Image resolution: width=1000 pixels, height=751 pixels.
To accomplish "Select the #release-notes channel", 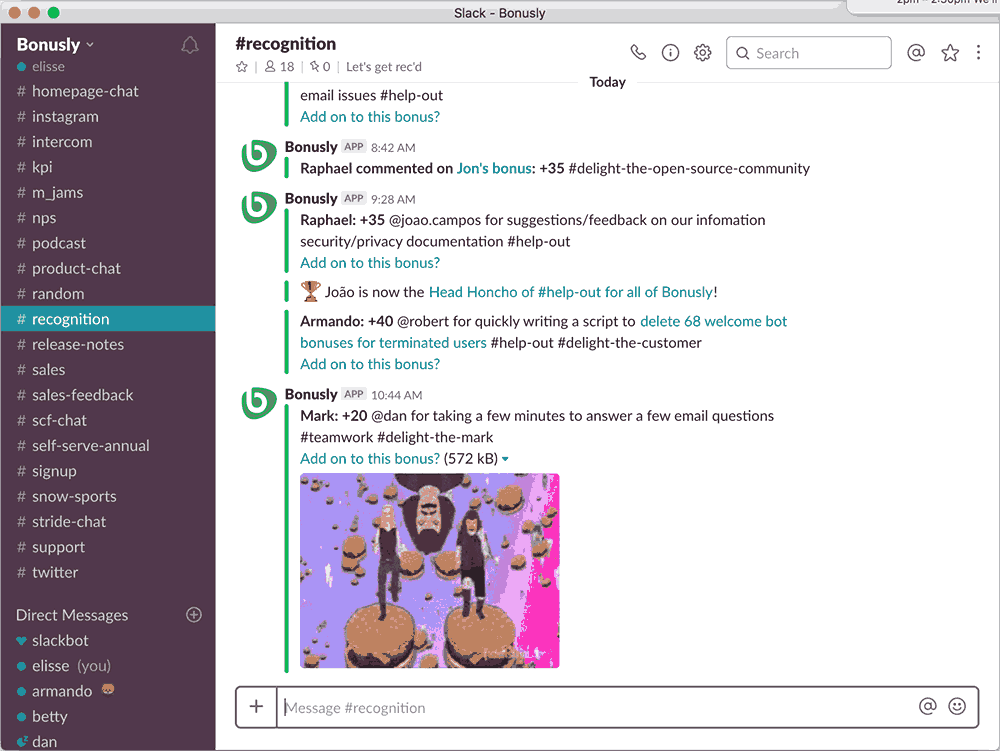I will tap(108, 344).
